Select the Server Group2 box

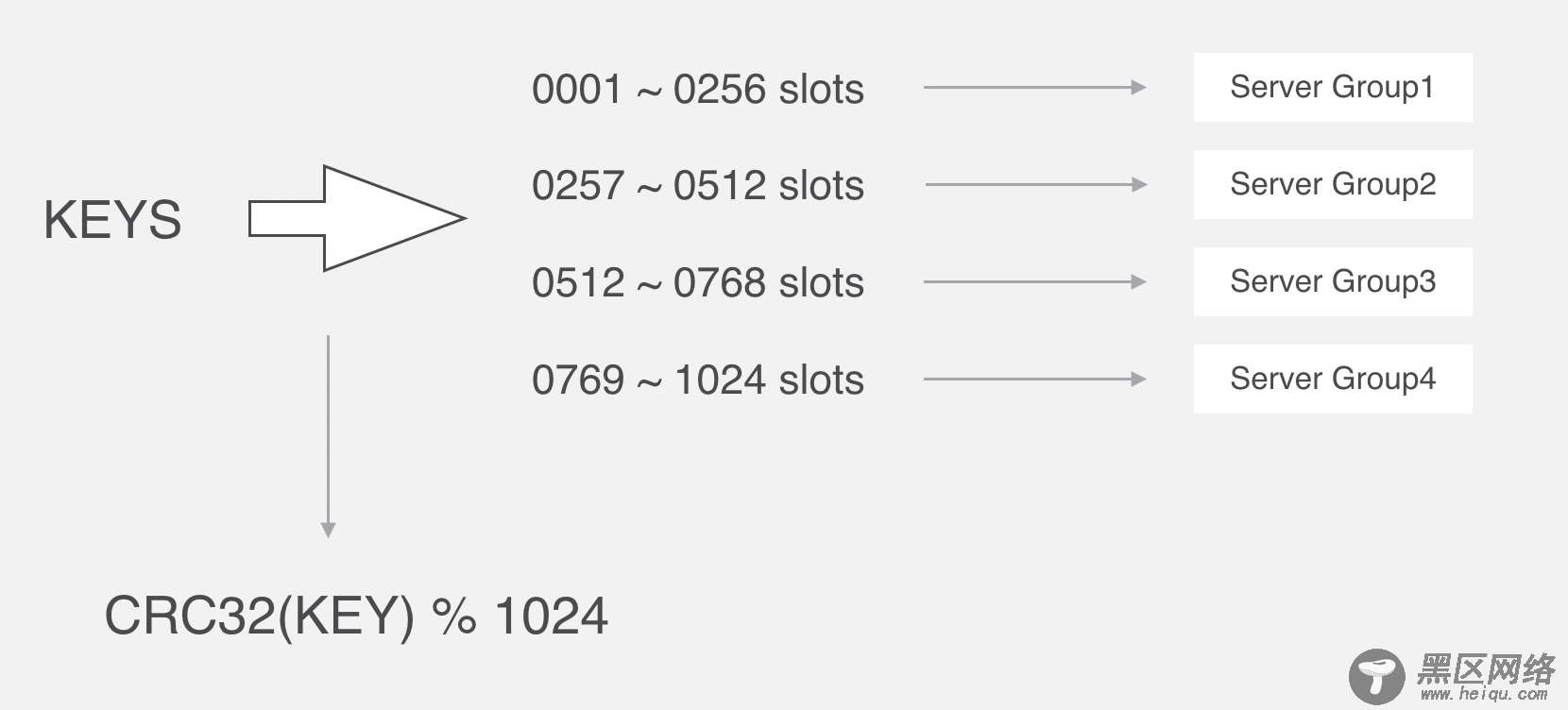click(1332, 185)
